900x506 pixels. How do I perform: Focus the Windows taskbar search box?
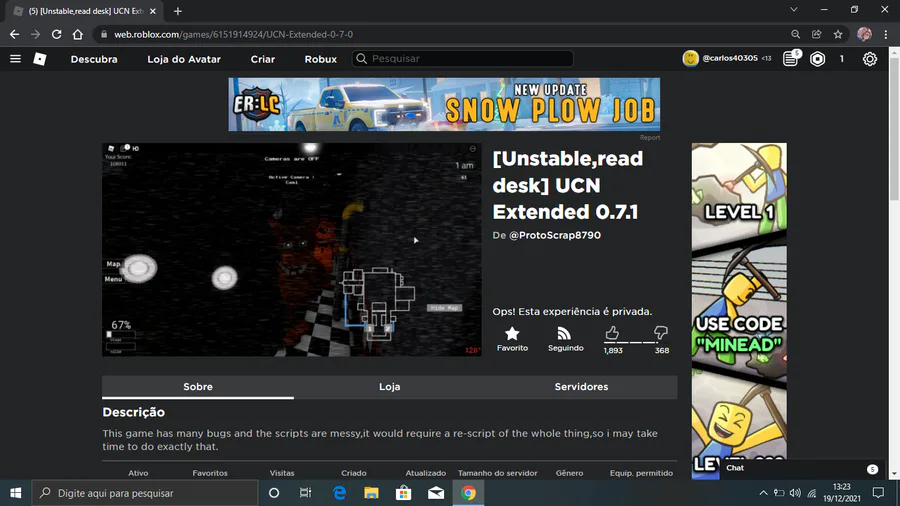tap(145, 493)
